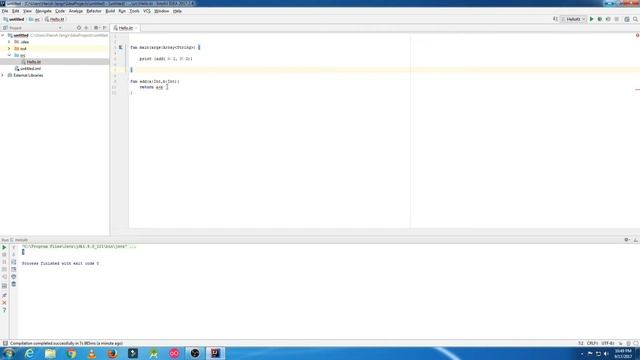Viewport: 640px width, 360px height.
Task: Hide the Run tool window
Action: [x=636, y=240]
